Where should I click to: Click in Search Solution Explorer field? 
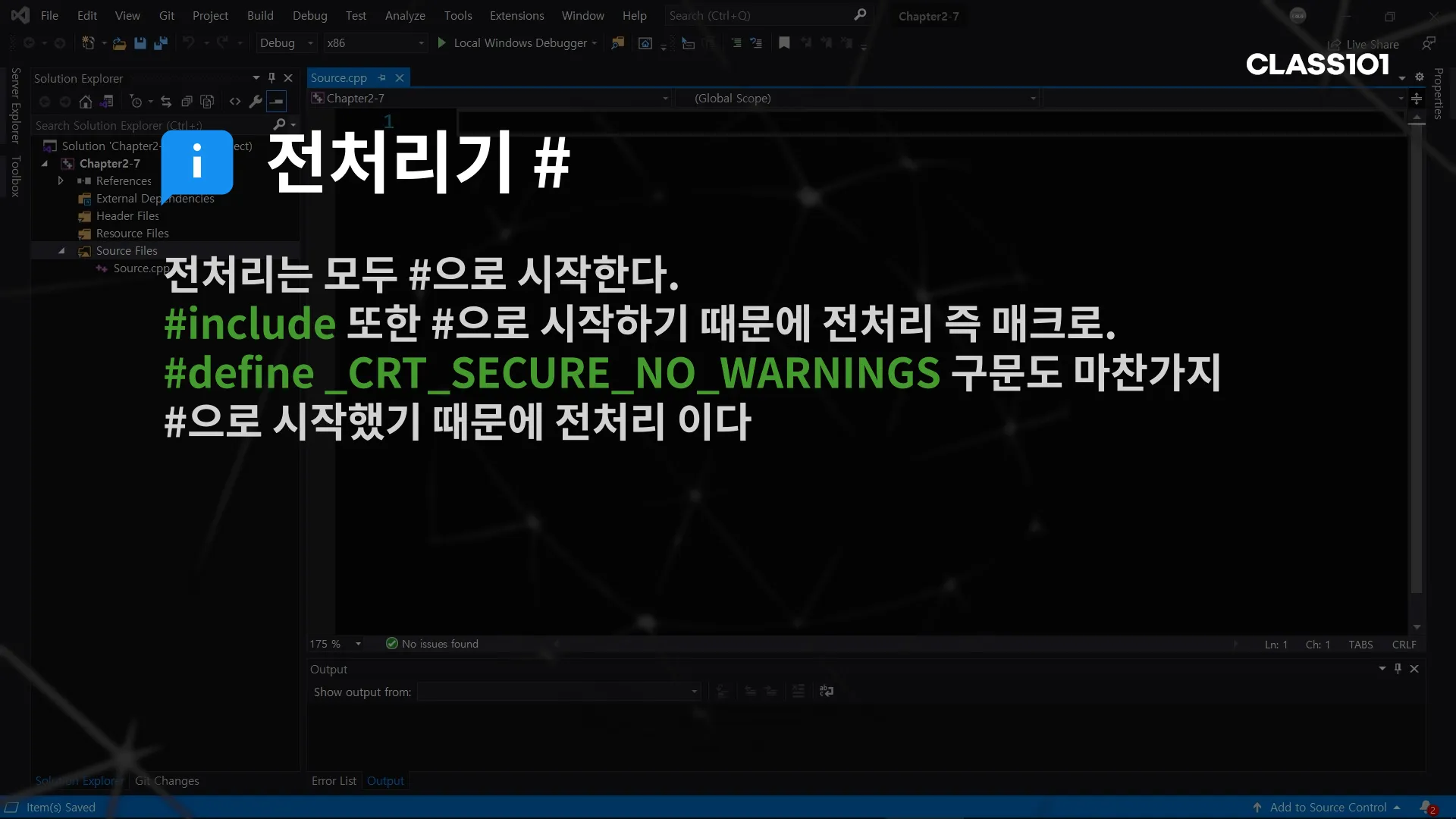(x=152, y=126)
